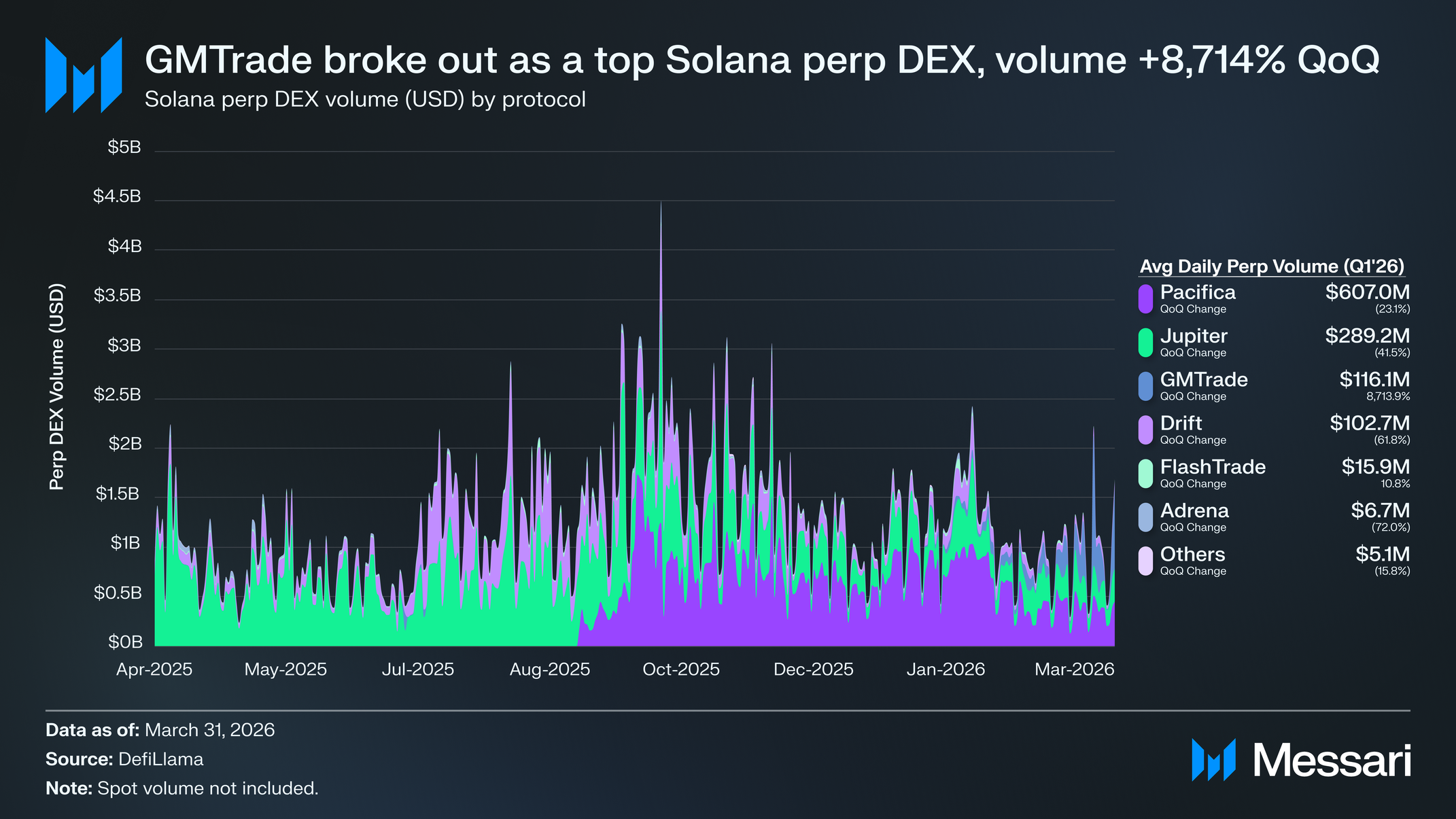Select the green Jupiter legend swatch

pos(1145,343)
